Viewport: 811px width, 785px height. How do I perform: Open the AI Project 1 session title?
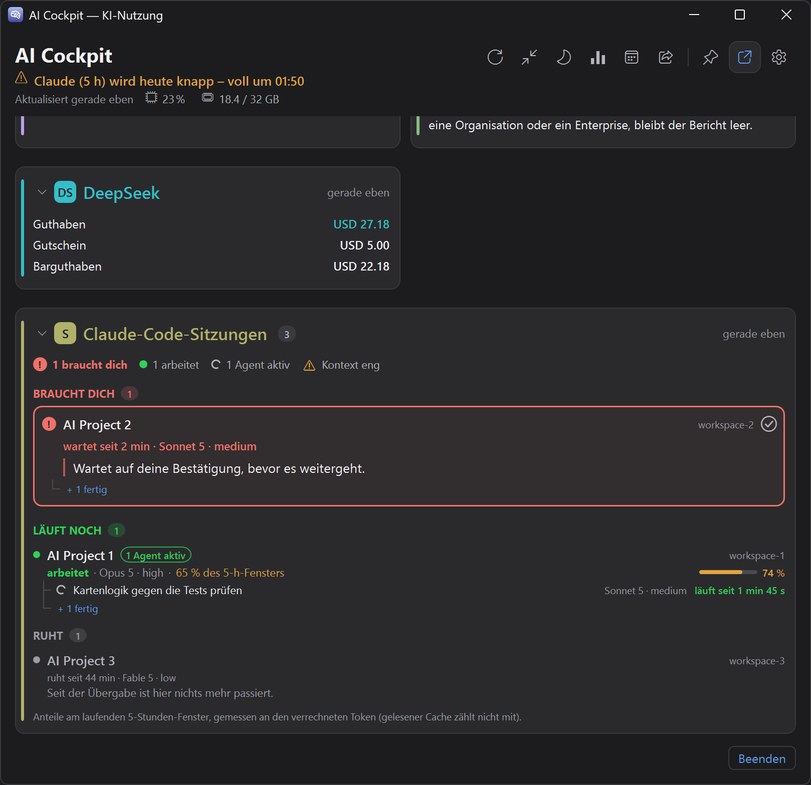(x=80, y=555)
